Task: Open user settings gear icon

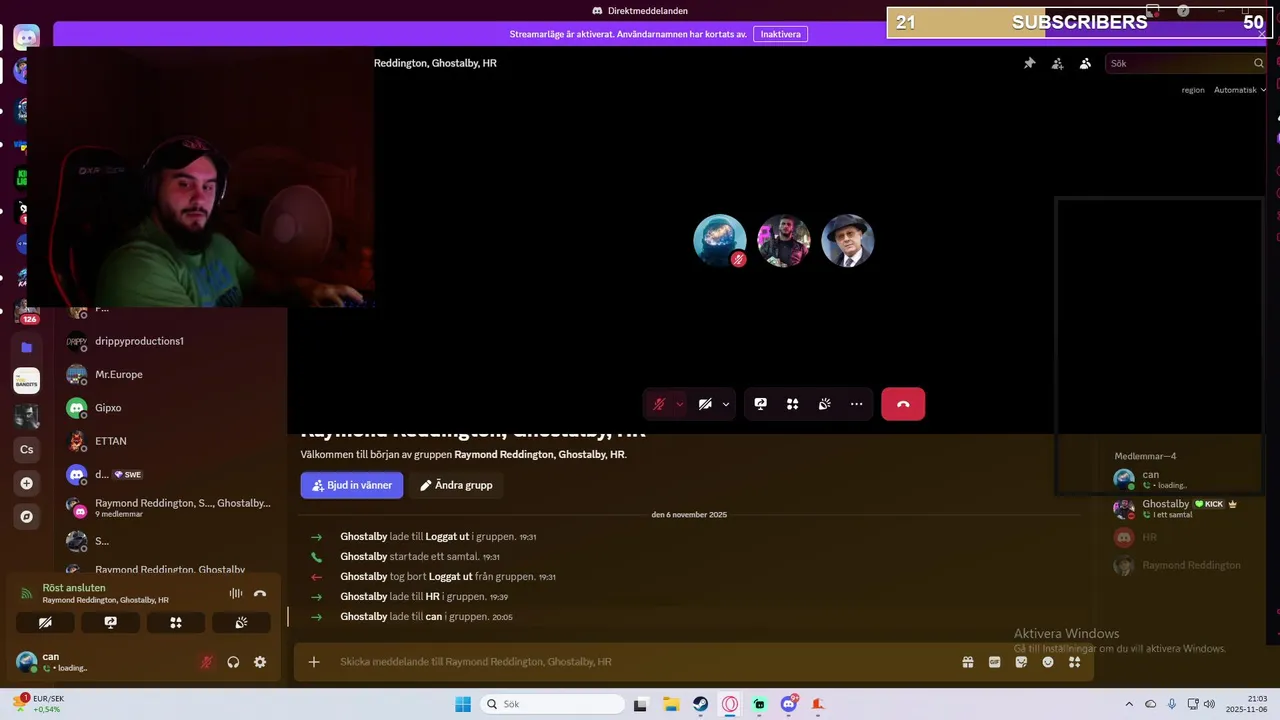Action: (260, 662)
